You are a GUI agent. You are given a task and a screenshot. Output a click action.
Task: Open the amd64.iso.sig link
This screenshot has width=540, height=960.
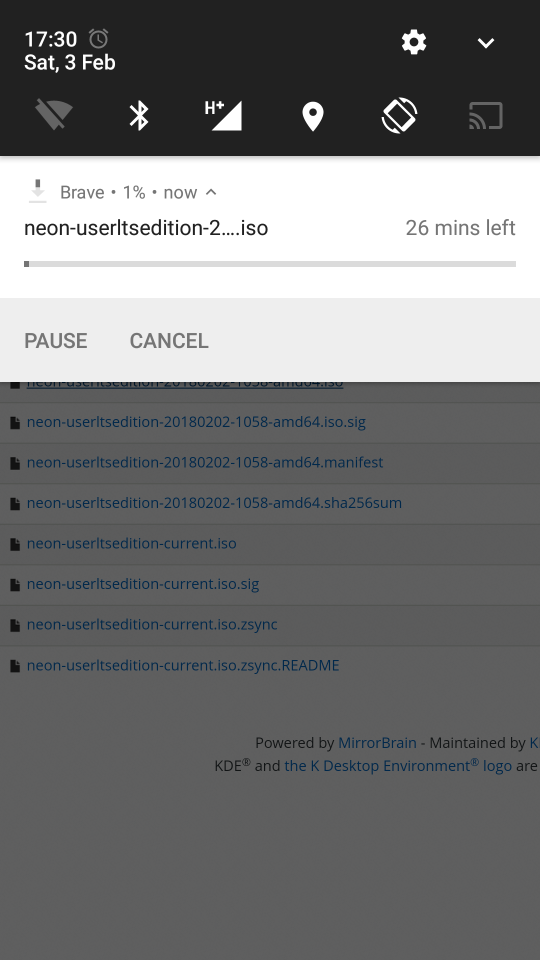pos(196,422)
